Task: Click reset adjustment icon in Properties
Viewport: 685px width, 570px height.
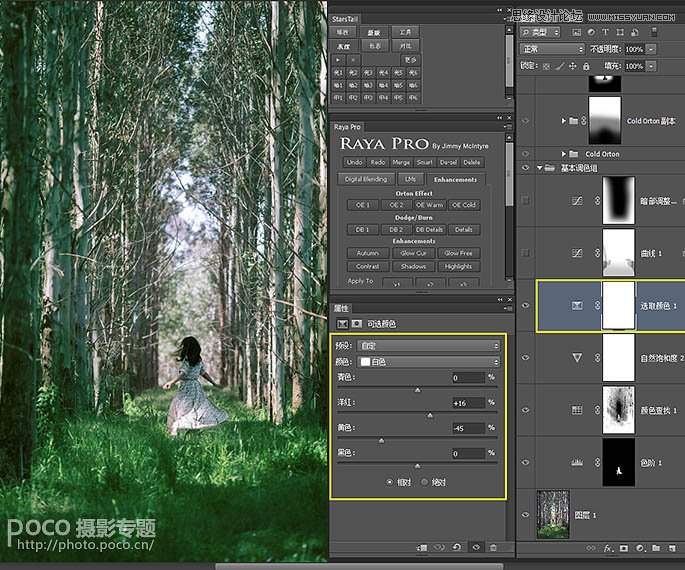Action: click(x=457, y=547)
